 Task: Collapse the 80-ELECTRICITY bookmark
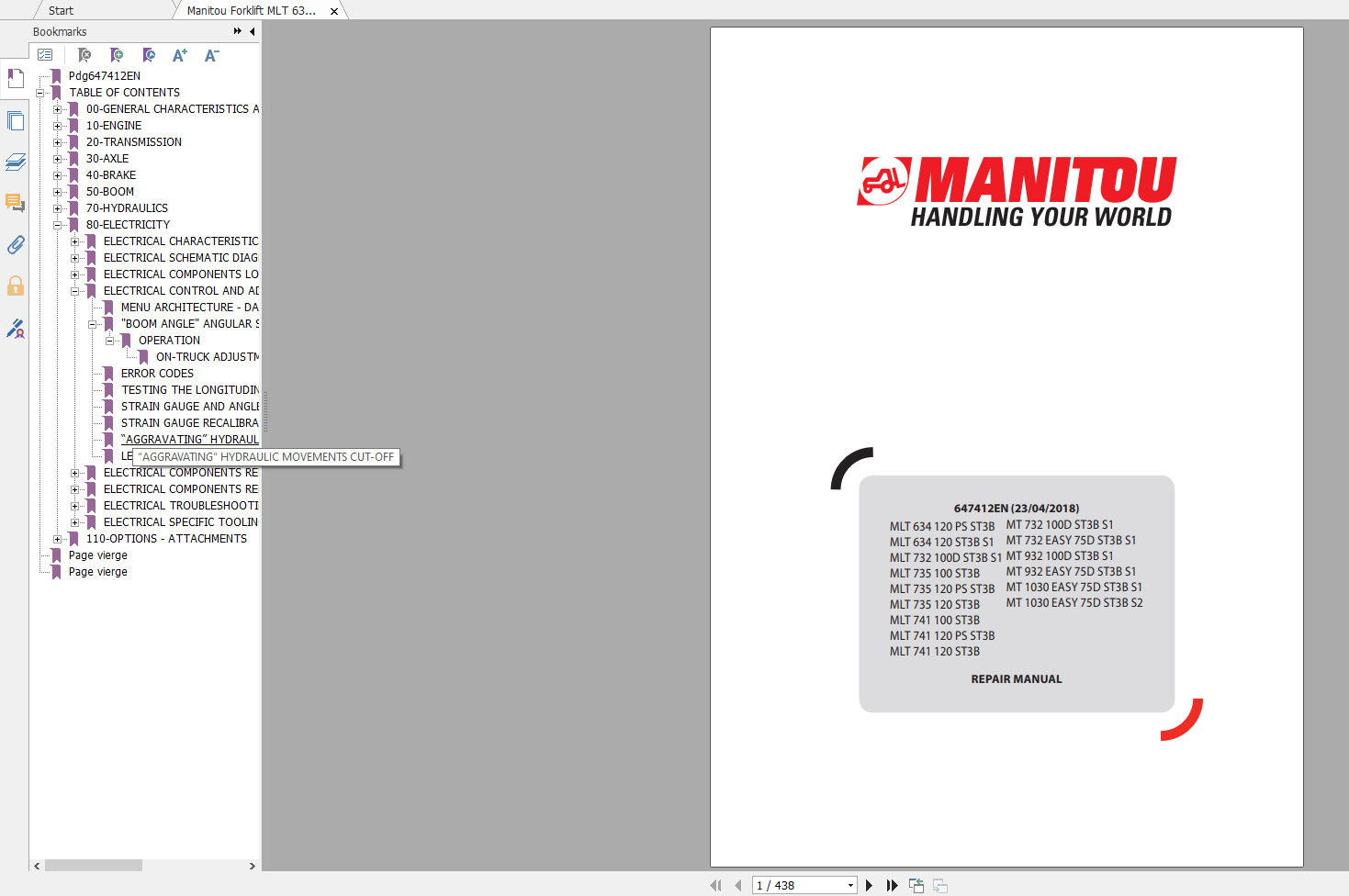tap(58, 225)
